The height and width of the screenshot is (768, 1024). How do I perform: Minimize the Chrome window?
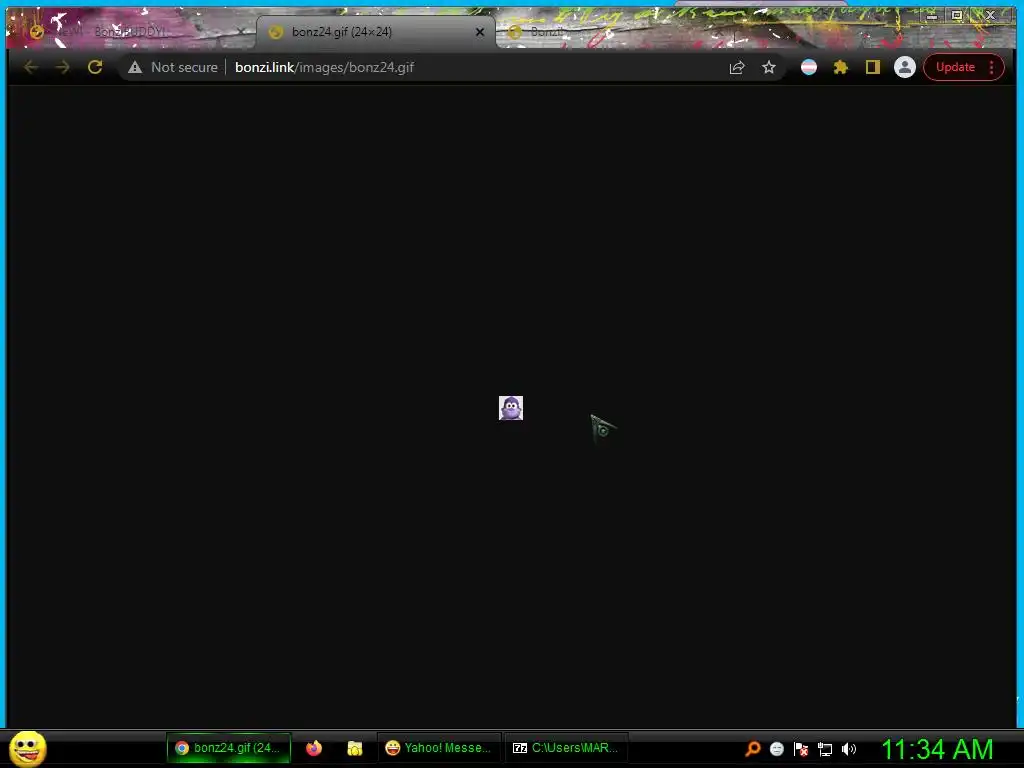(x=932, y=15)
